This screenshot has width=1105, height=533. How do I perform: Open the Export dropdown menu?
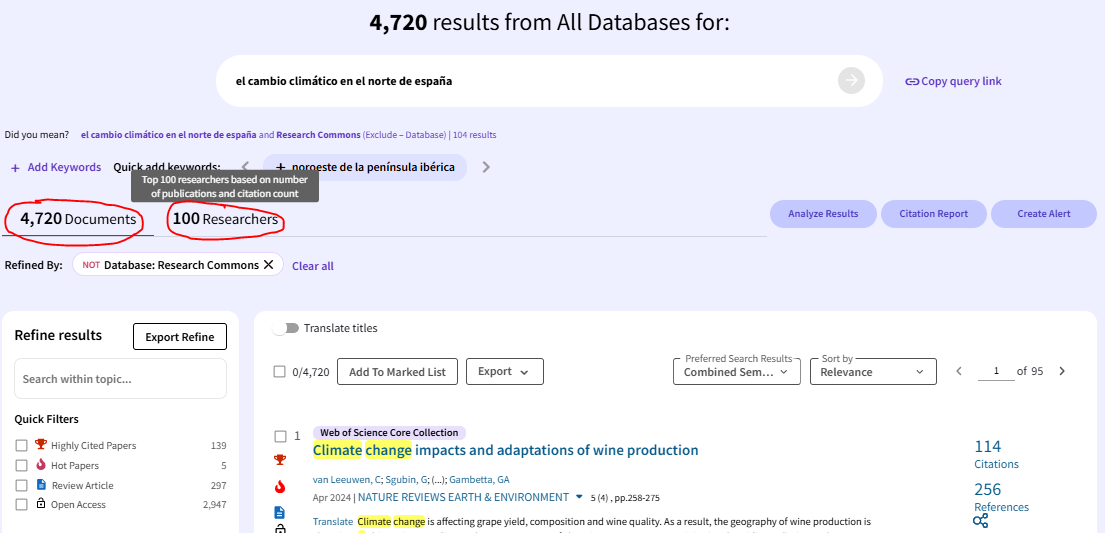[x=504, y=372]
